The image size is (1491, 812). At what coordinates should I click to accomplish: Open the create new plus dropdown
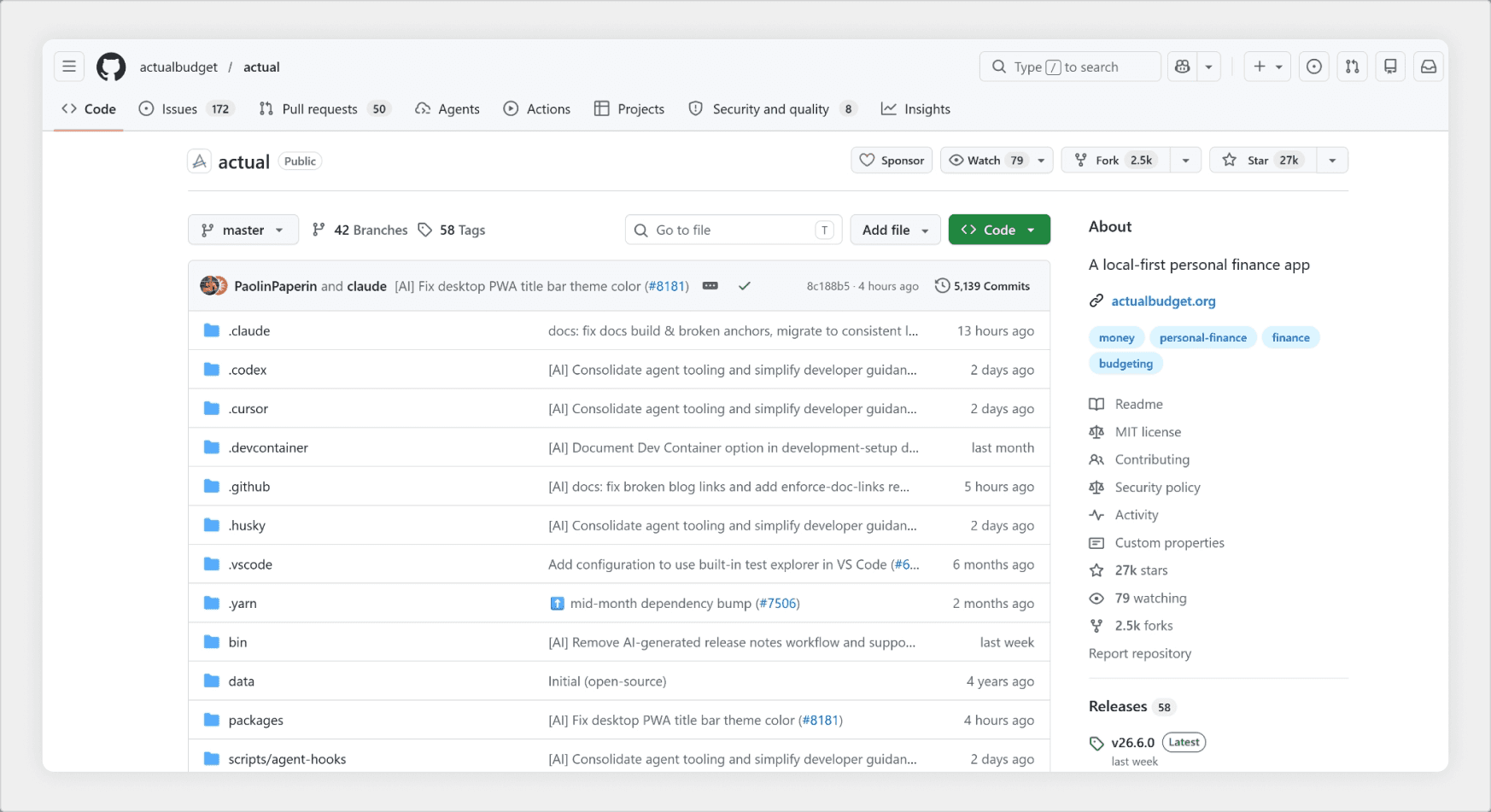click(1268, 67)
